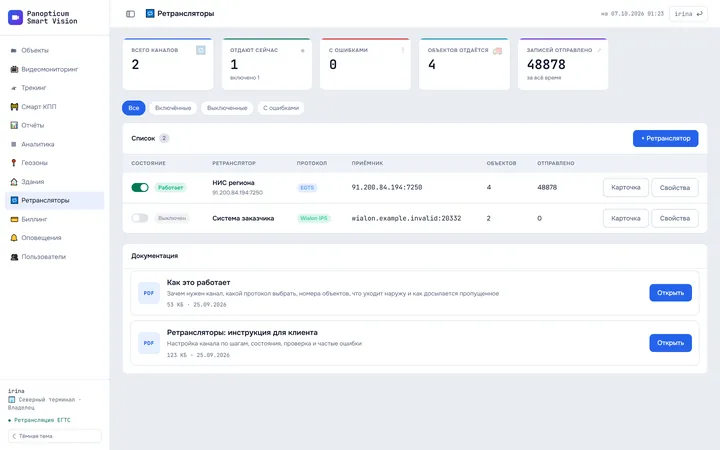Click the Пользователи sidebar icon
720x450 pixels.
point(14,257)
